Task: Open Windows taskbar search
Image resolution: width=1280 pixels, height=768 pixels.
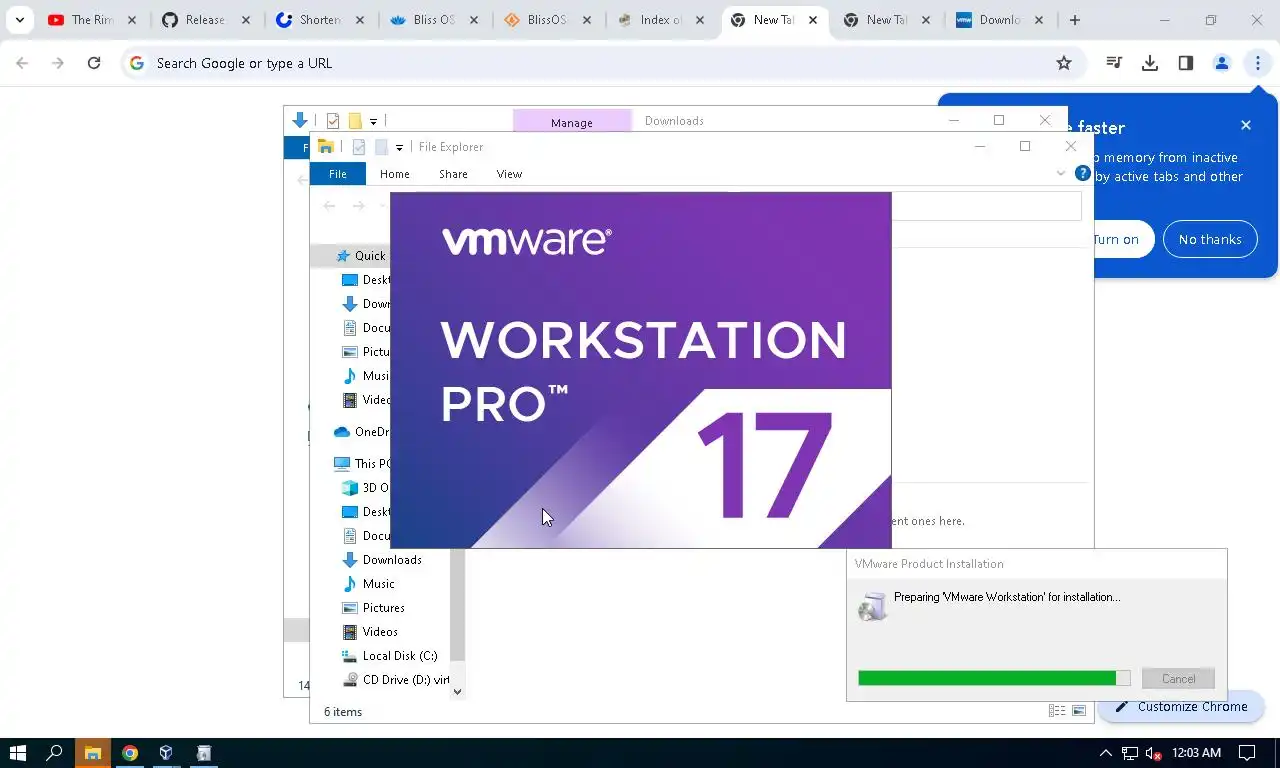Action: 55,753
